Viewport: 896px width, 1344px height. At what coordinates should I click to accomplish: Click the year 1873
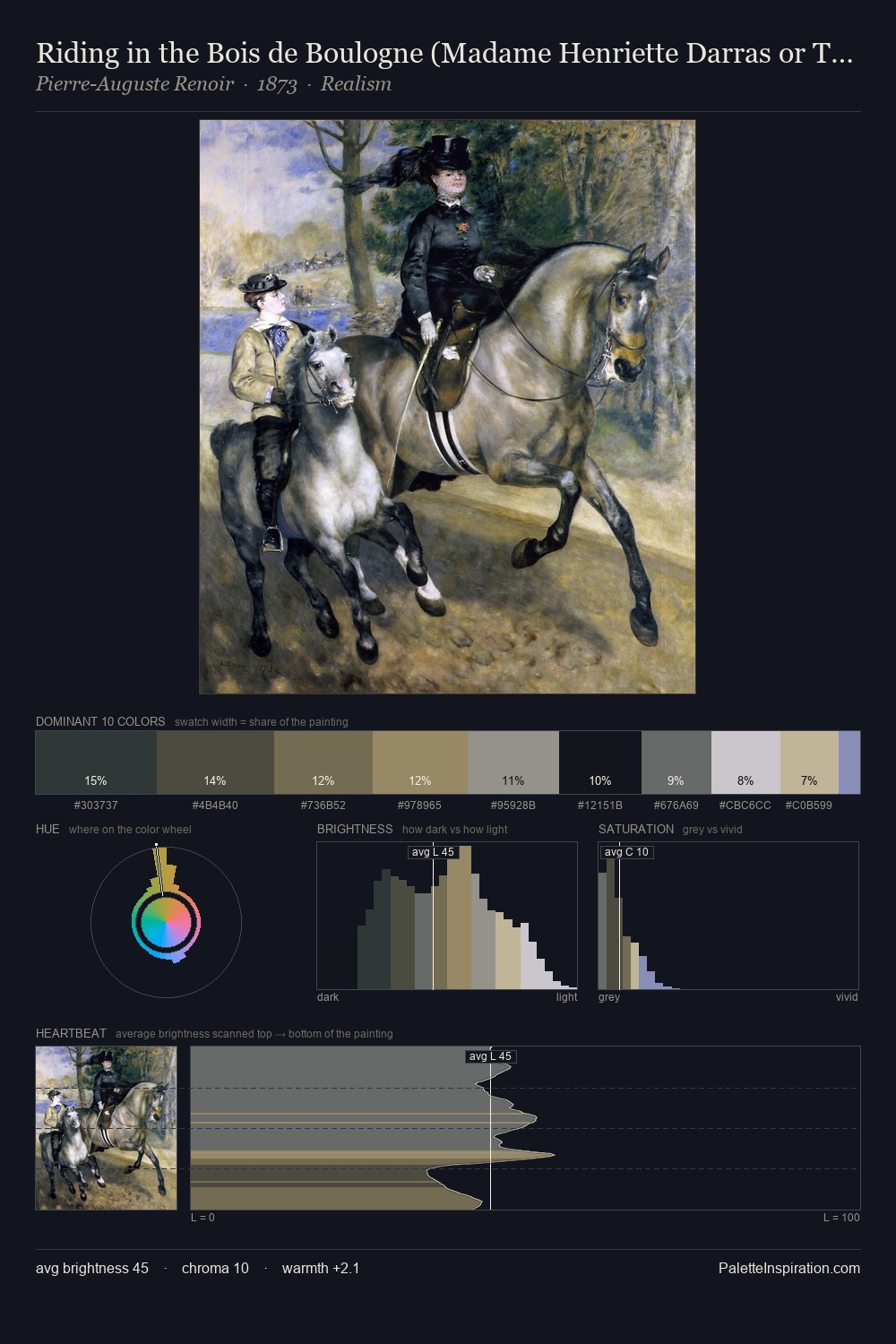pyautogui.click(x=277, y=84)
